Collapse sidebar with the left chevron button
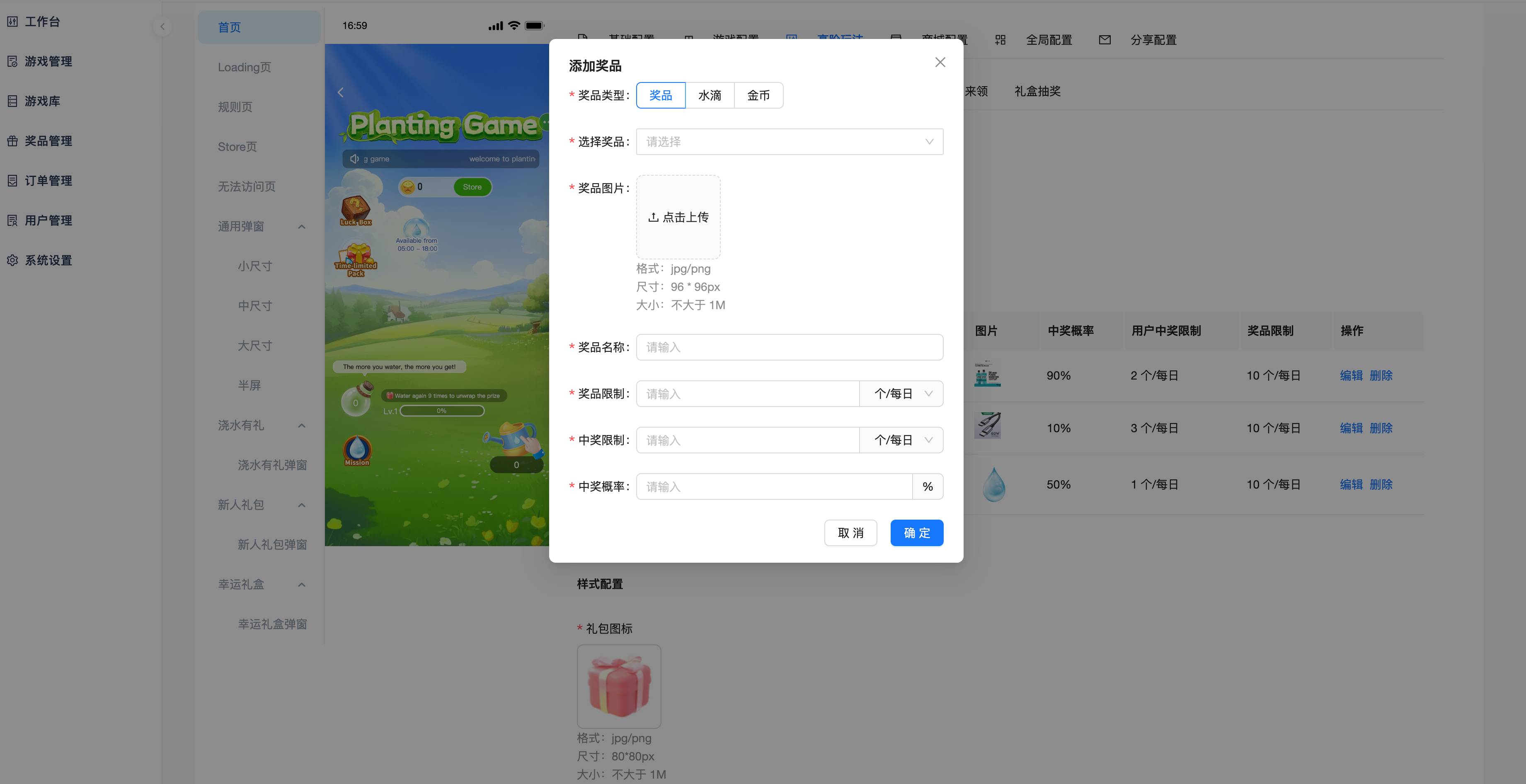The width and height of the screenshot is (1526, 784). 162,27
